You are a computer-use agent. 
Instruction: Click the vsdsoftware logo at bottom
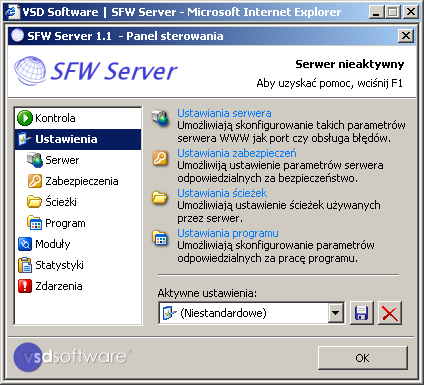tap(73, 357)
